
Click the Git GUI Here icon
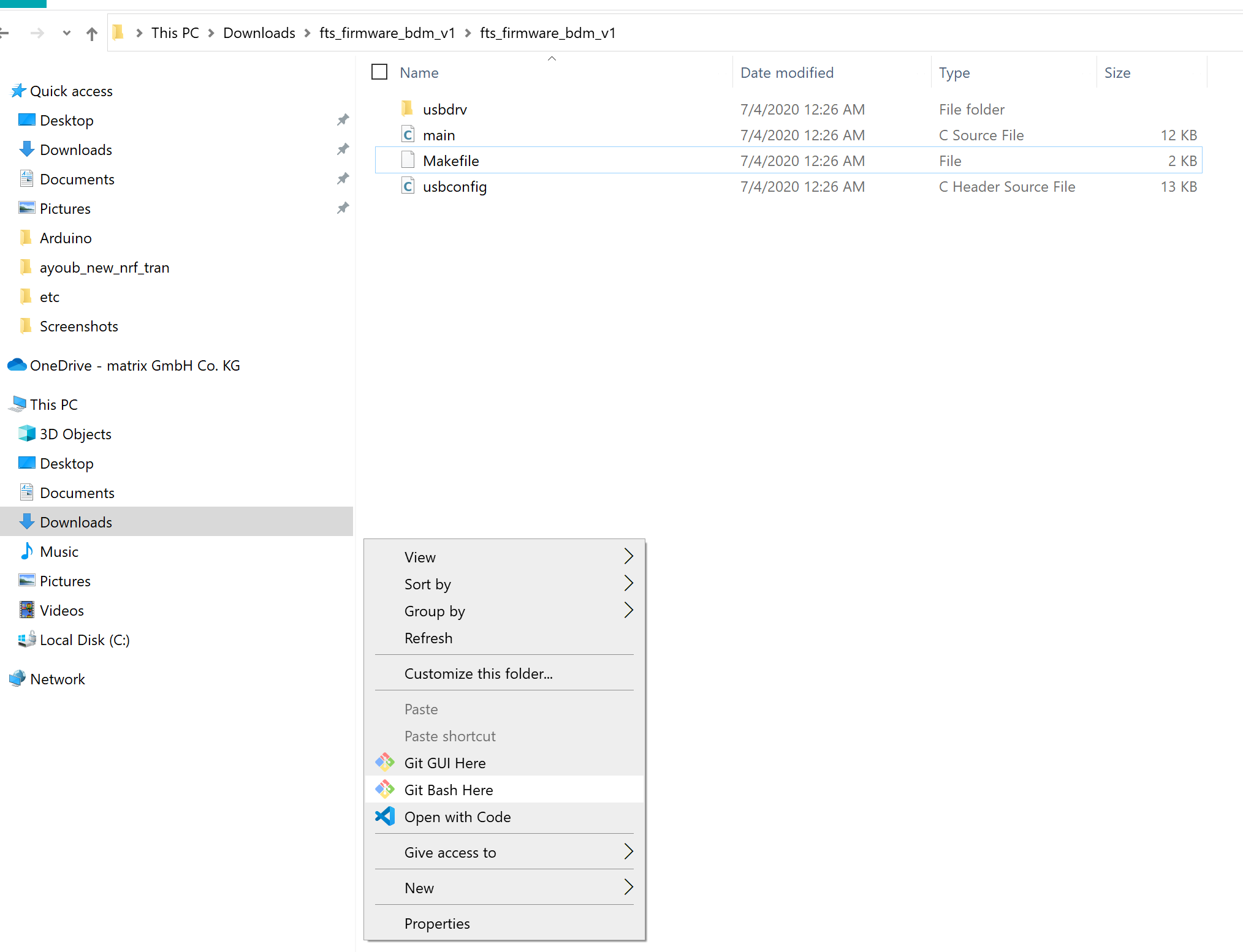385,763
